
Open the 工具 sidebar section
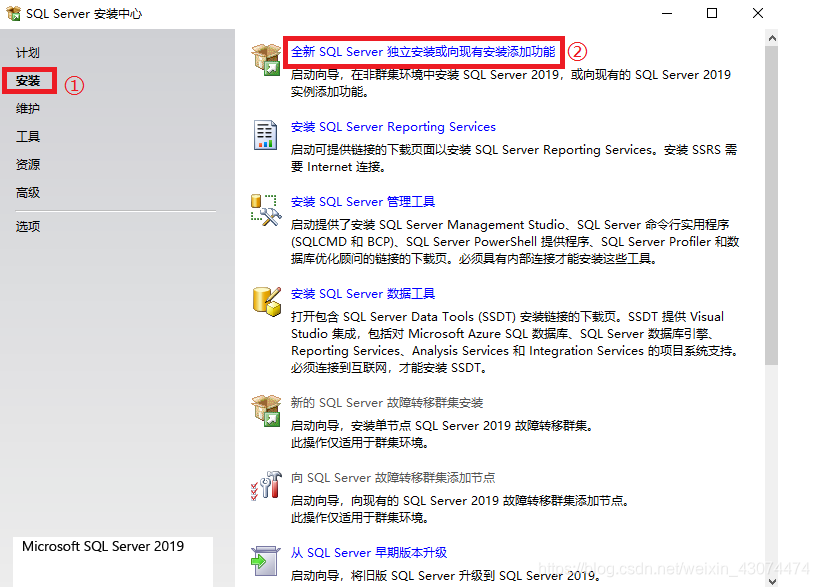click(28, 137)
